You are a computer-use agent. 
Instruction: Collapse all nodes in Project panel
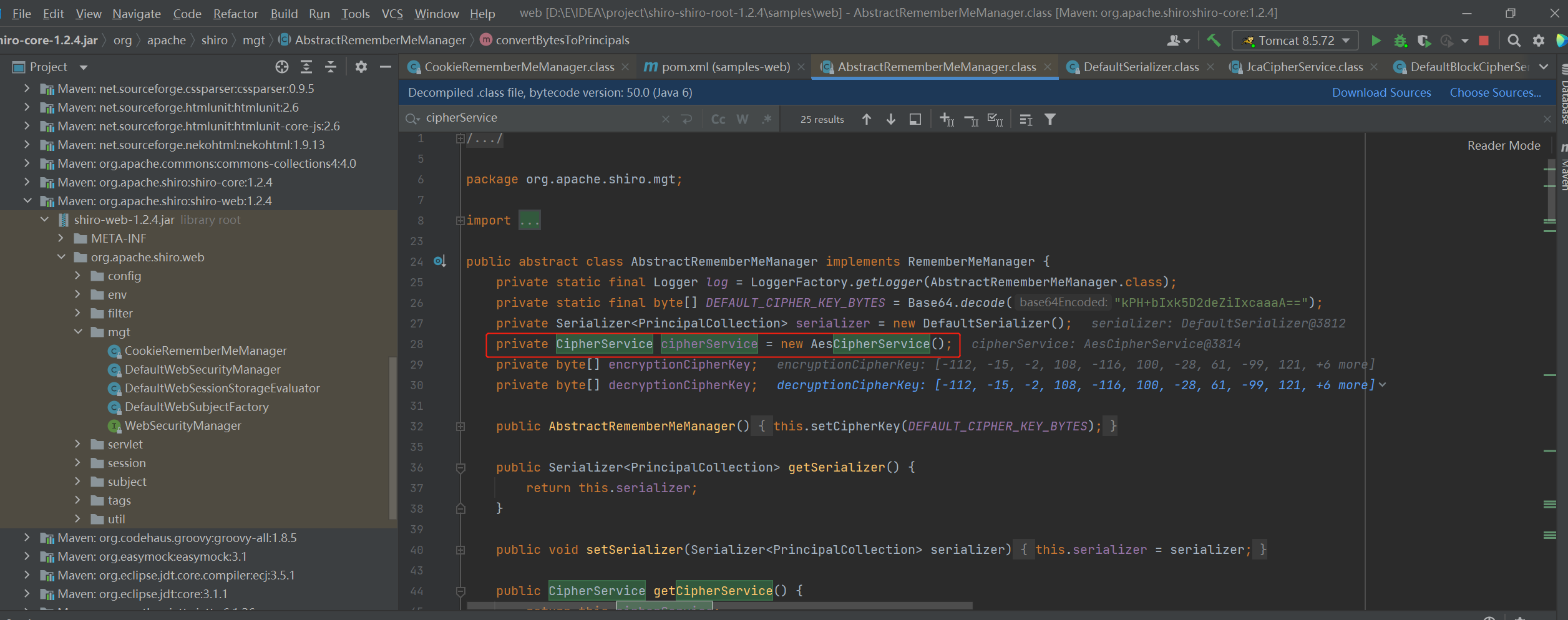(331, 67)
